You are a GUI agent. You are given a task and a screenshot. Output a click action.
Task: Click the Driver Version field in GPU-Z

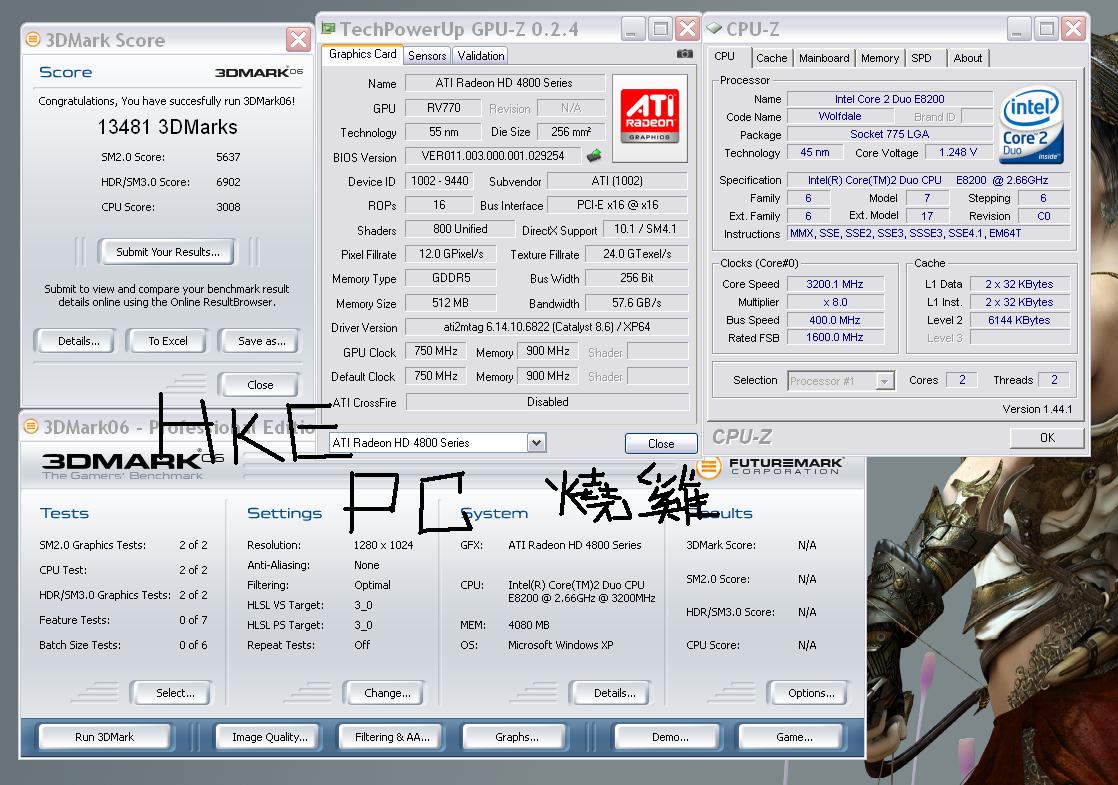coord(547,327)
